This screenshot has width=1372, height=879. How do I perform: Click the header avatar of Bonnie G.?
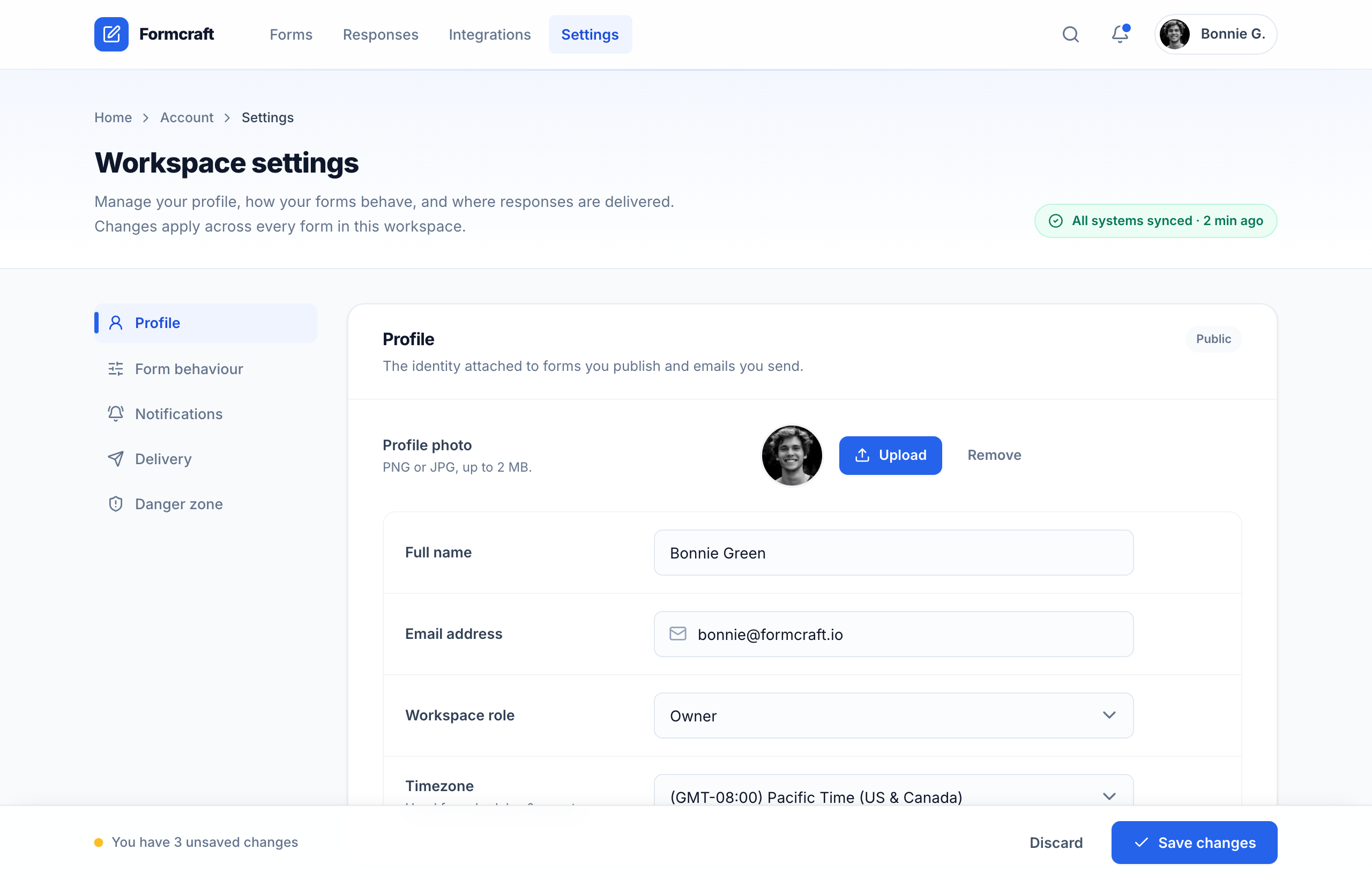[1174, 34]
